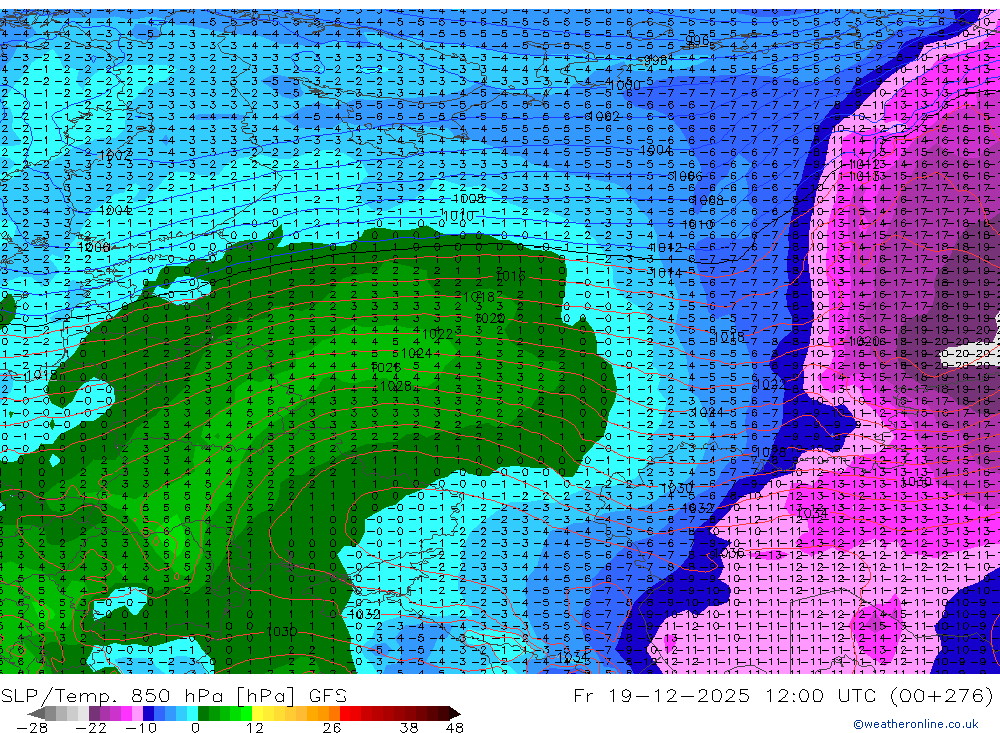Click the '996' isobar label
This screenshot has height=733, width=1000.
click(x=696, y=40)
